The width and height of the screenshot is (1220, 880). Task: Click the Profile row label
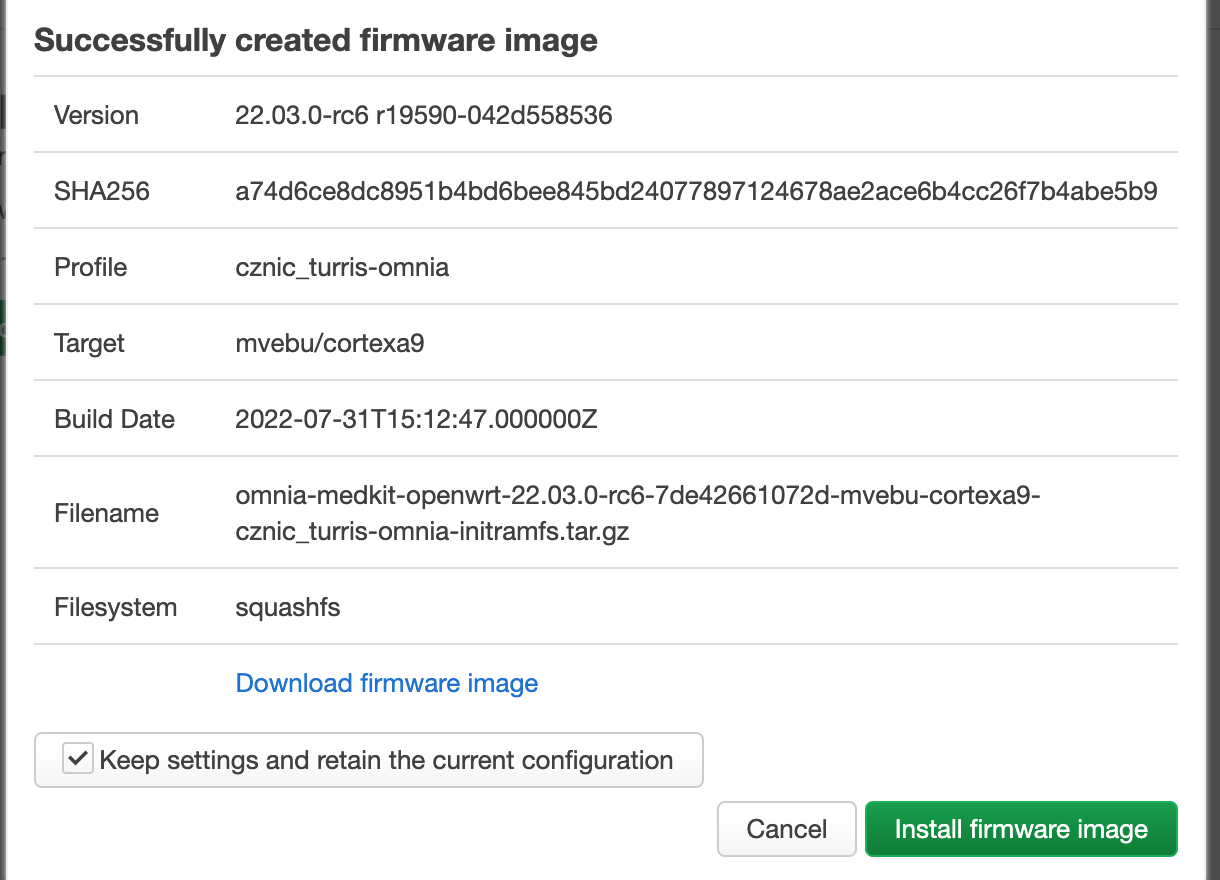click(90, 267)
